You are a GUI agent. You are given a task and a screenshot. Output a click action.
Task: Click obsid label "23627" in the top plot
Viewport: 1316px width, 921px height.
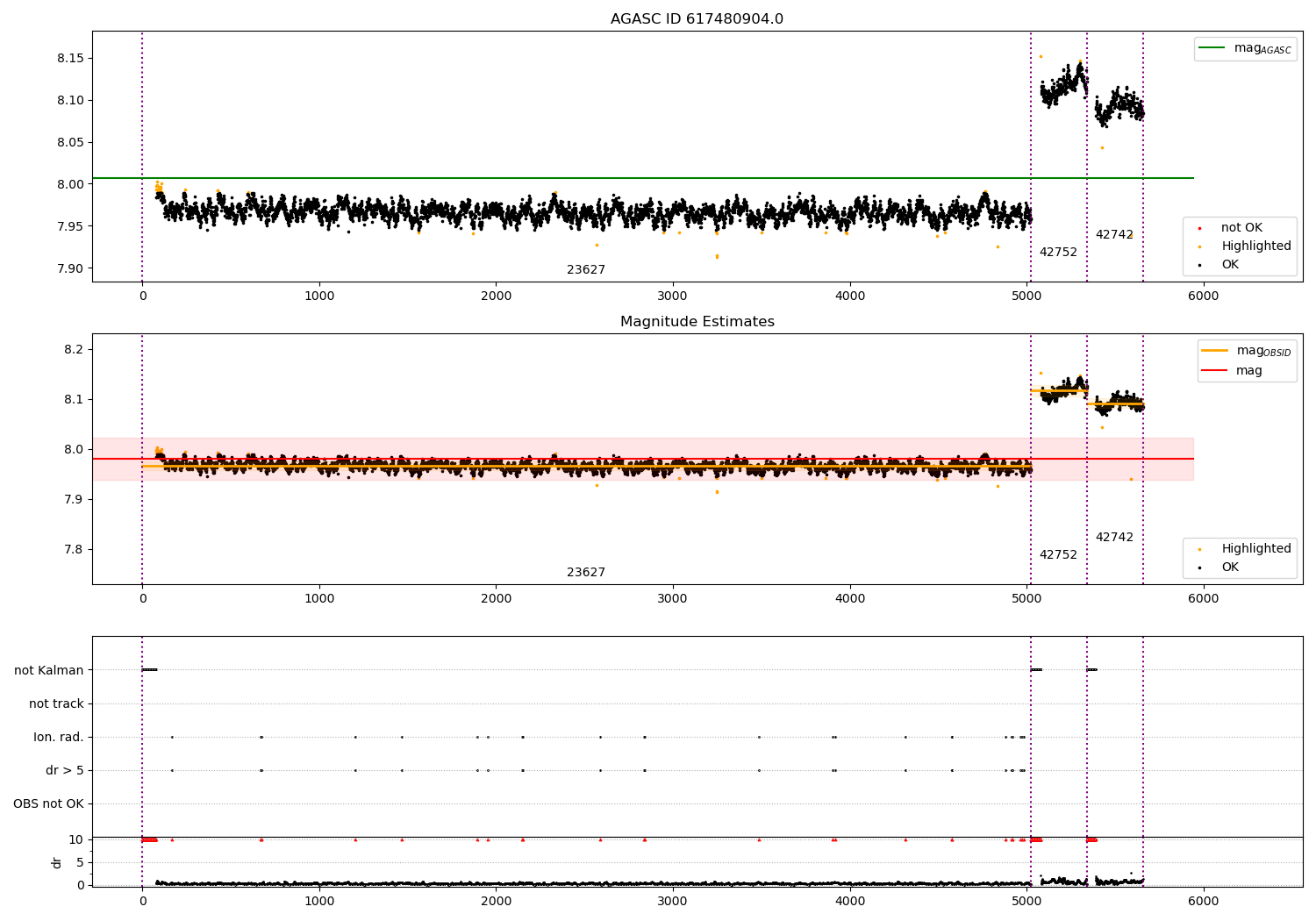click(x=586, y=270)
